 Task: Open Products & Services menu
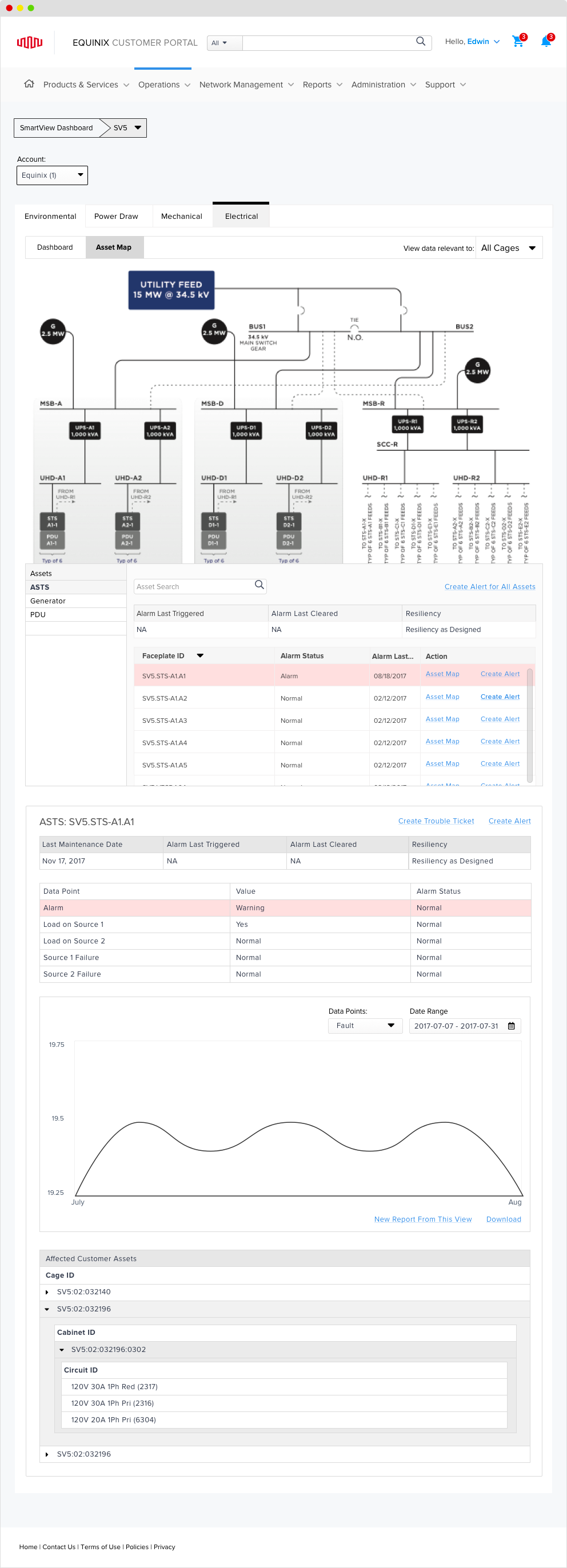86,85
